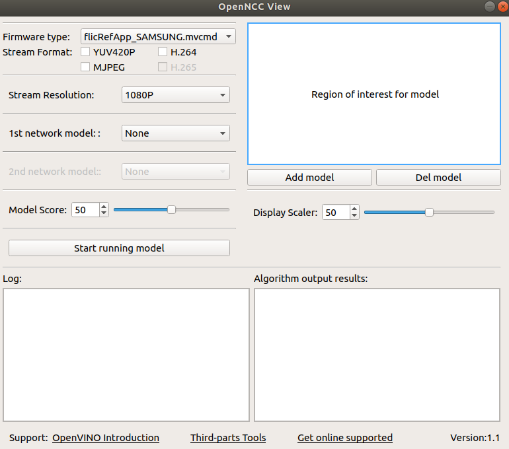Image resolution: width=509 pixels, height=449 pixels.
Task: Open the Firmware type dropdown
Action: coord(158,36)
